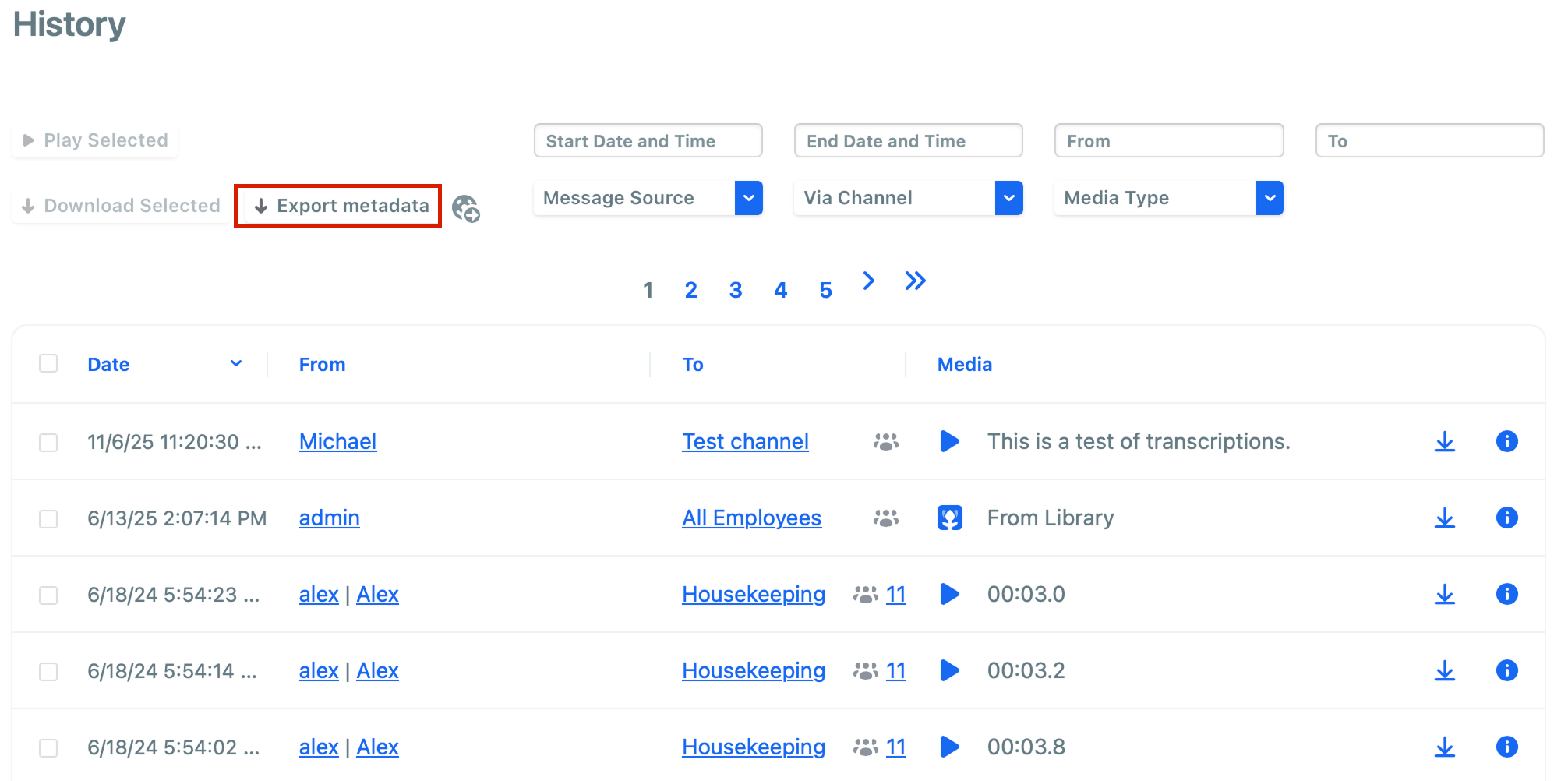Mark the 6/18/24 5:54:14 row checkbox
Viewport: 1568px width, 781px height.
click(x=48, y=672)
